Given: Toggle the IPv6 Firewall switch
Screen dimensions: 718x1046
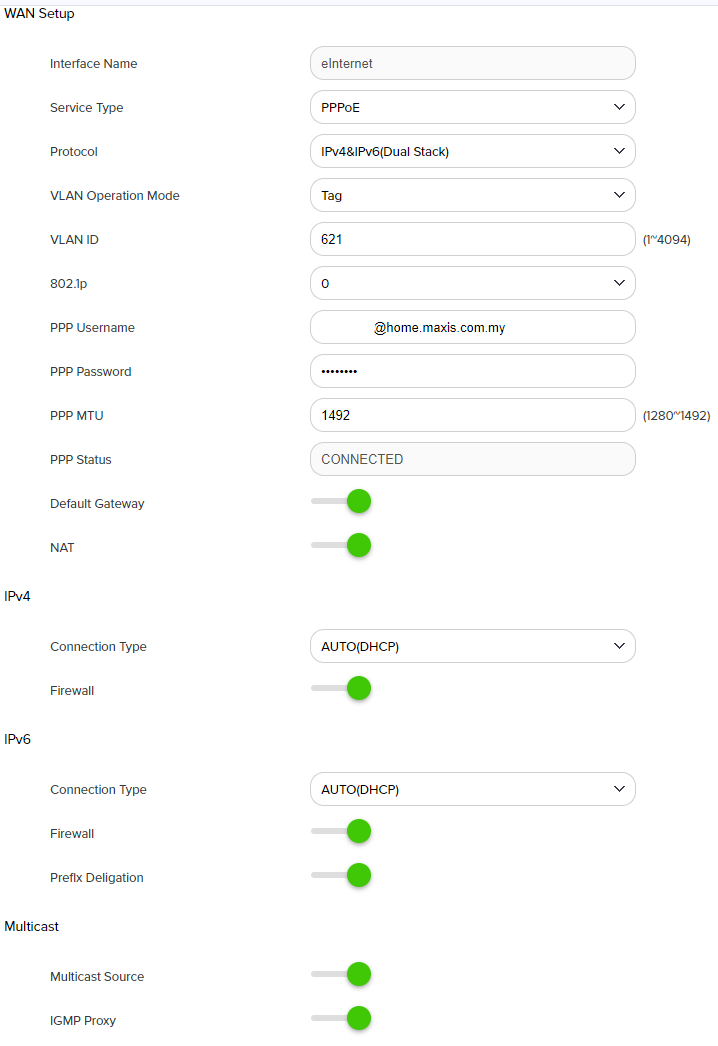Looking at the screenshot, I should pyautogui.click(x=342, y=832).
